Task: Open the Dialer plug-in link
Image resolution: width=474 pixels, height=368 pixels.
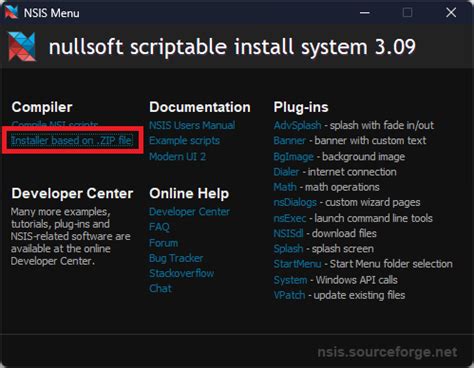Action: (286, 172)
